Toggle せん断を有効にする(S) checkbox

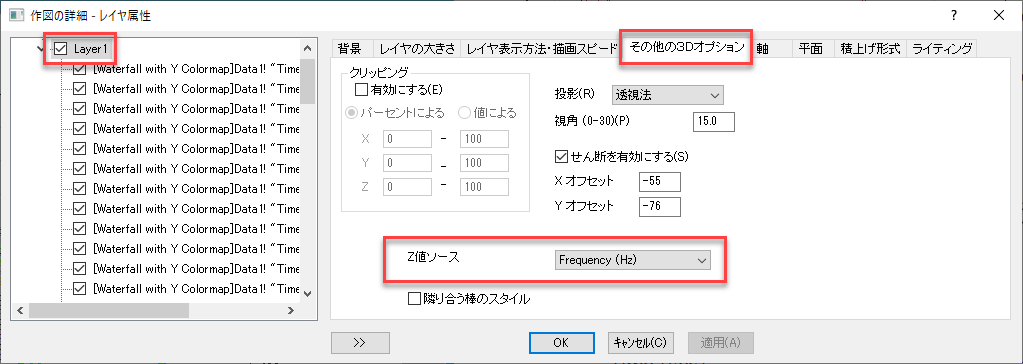[x=560, y=157]
